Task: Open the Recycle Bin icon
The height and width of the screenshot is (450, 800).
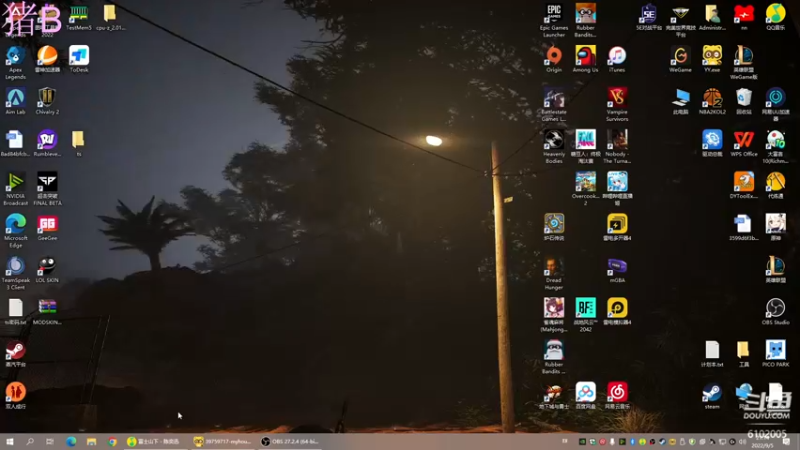Action: coord(743,101)
